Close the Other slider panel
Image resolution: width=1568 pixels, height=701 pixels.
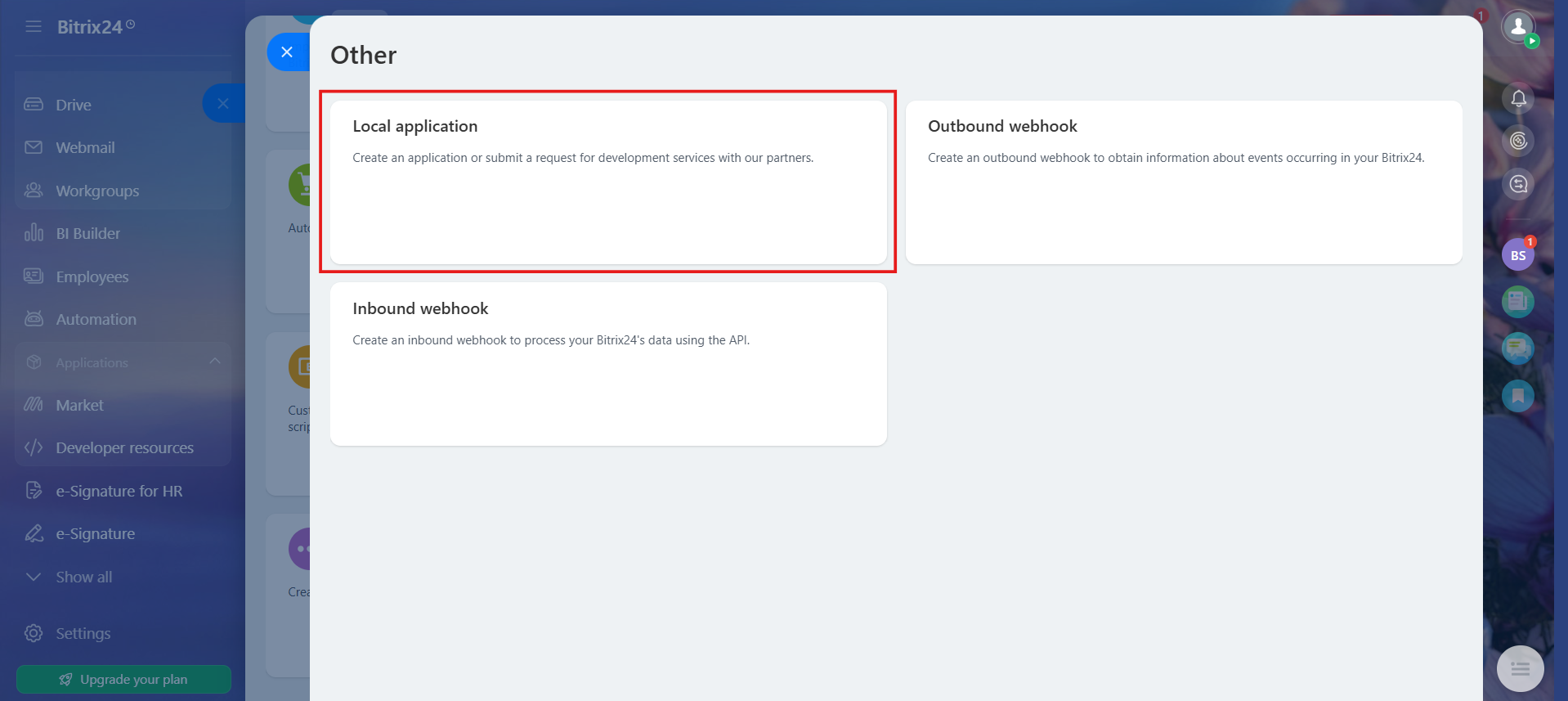click(x=287, y=52)
